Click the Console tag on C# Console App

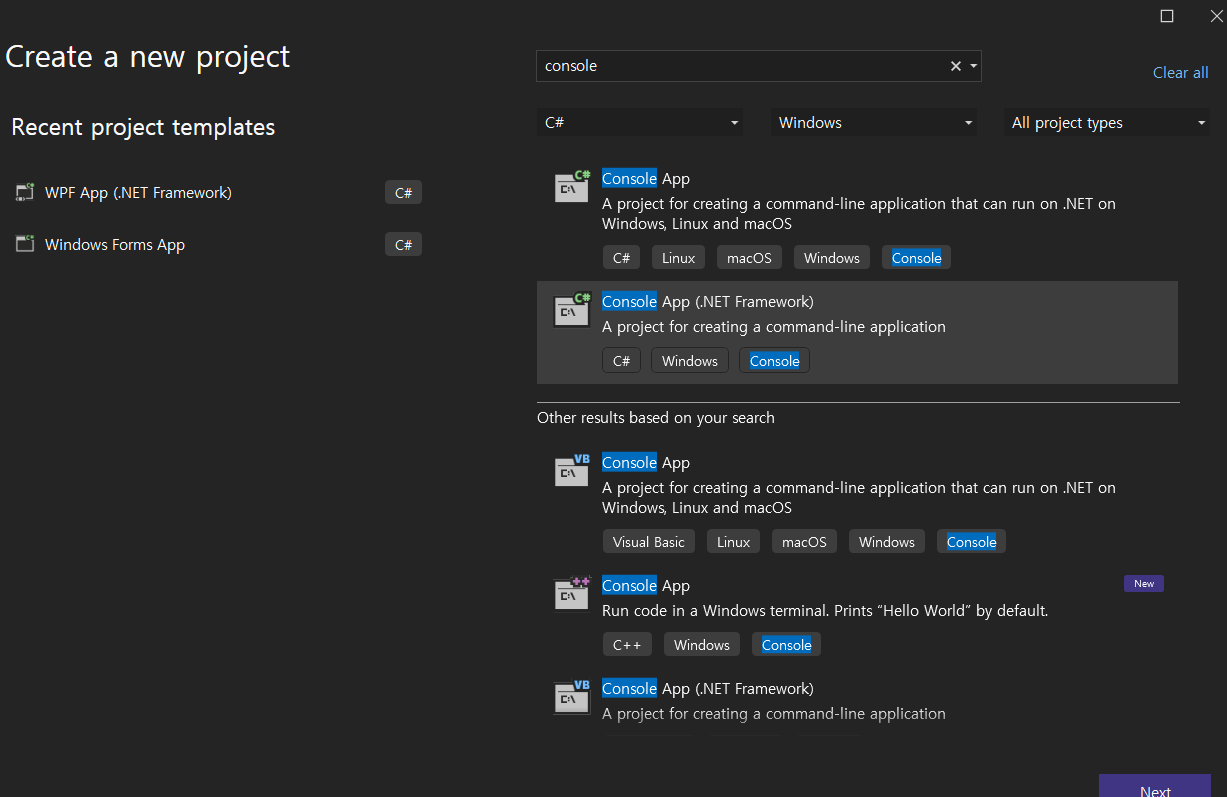[916, 257]
